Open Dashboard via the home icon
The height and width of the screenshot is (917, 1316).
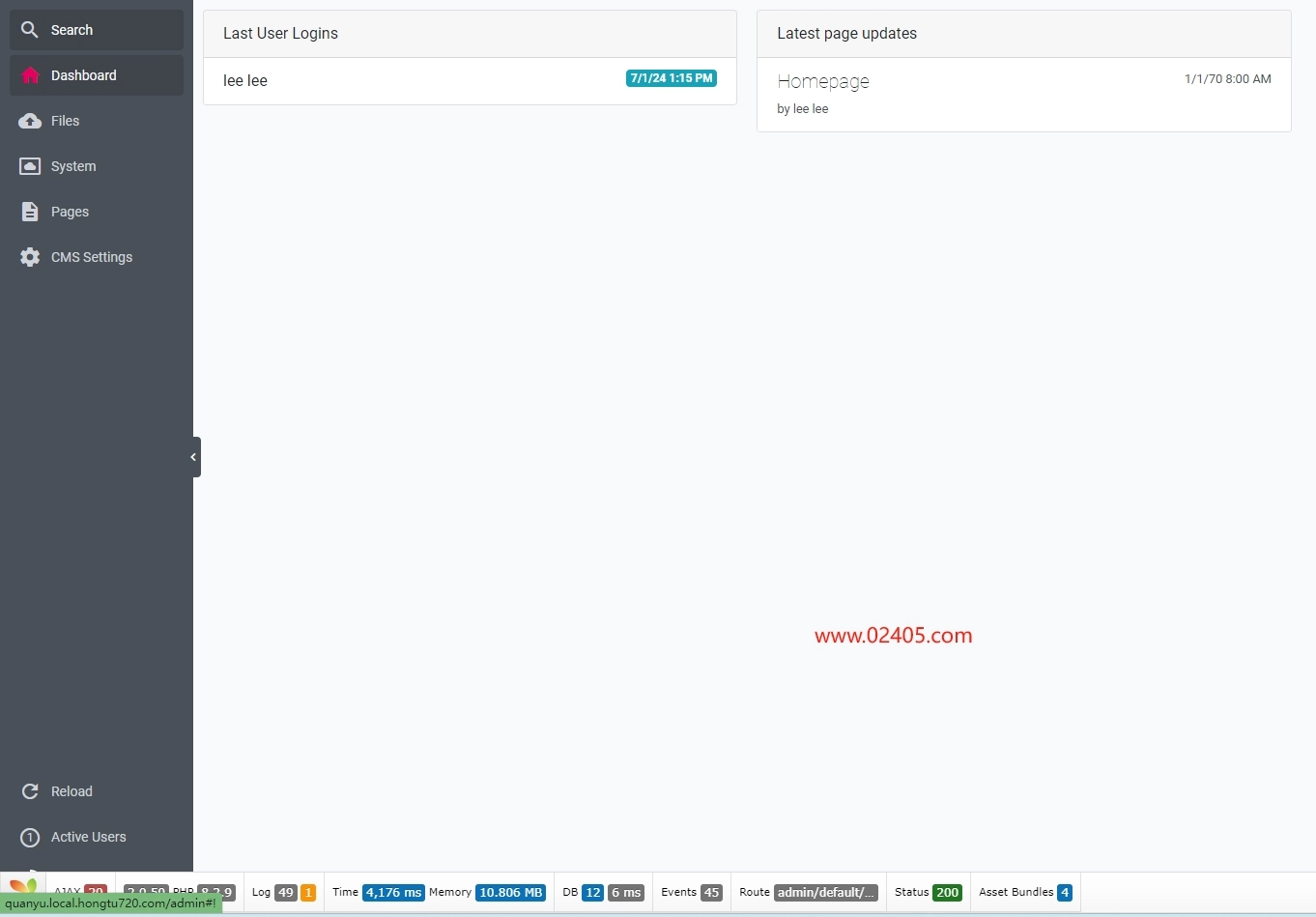click(30, 75)
